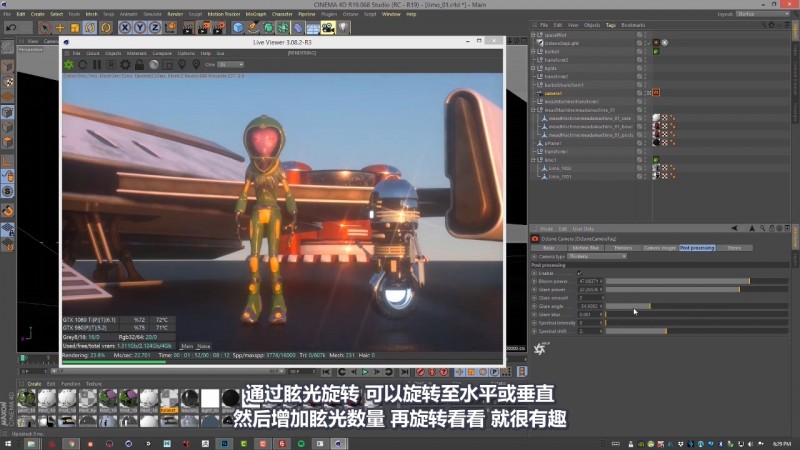Pause rendering in Live Viewer
The image size is (800, 450).
(96, 65)
